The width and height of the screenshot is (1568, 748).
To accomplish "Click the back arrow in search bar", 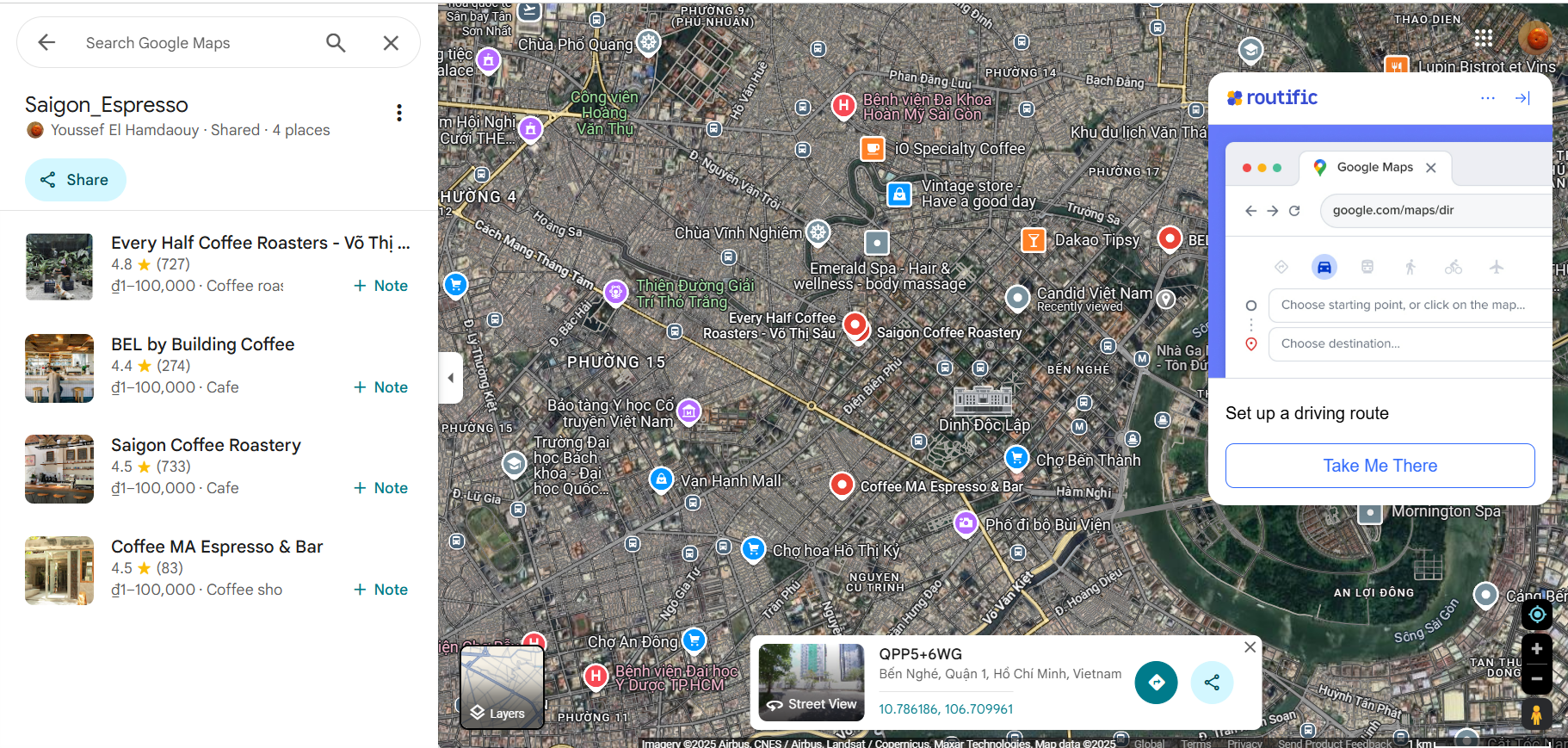I will click(46, 42).
